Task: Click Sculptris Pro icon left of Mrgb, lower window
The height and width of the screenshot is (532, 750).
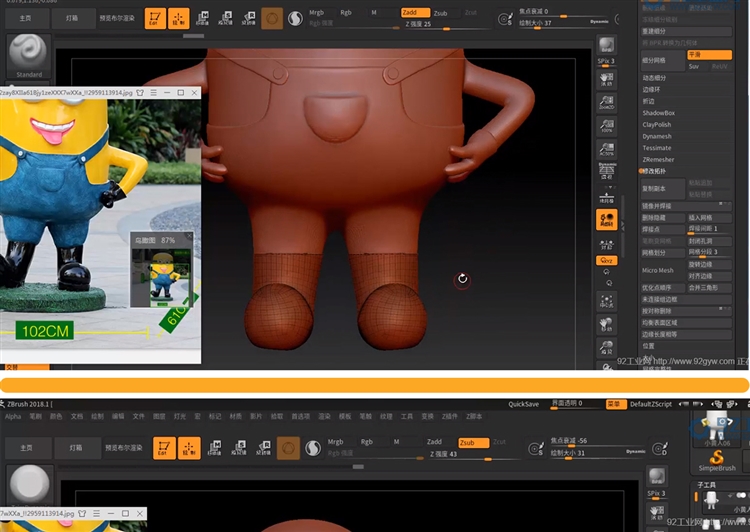Action: pos(313,448)
